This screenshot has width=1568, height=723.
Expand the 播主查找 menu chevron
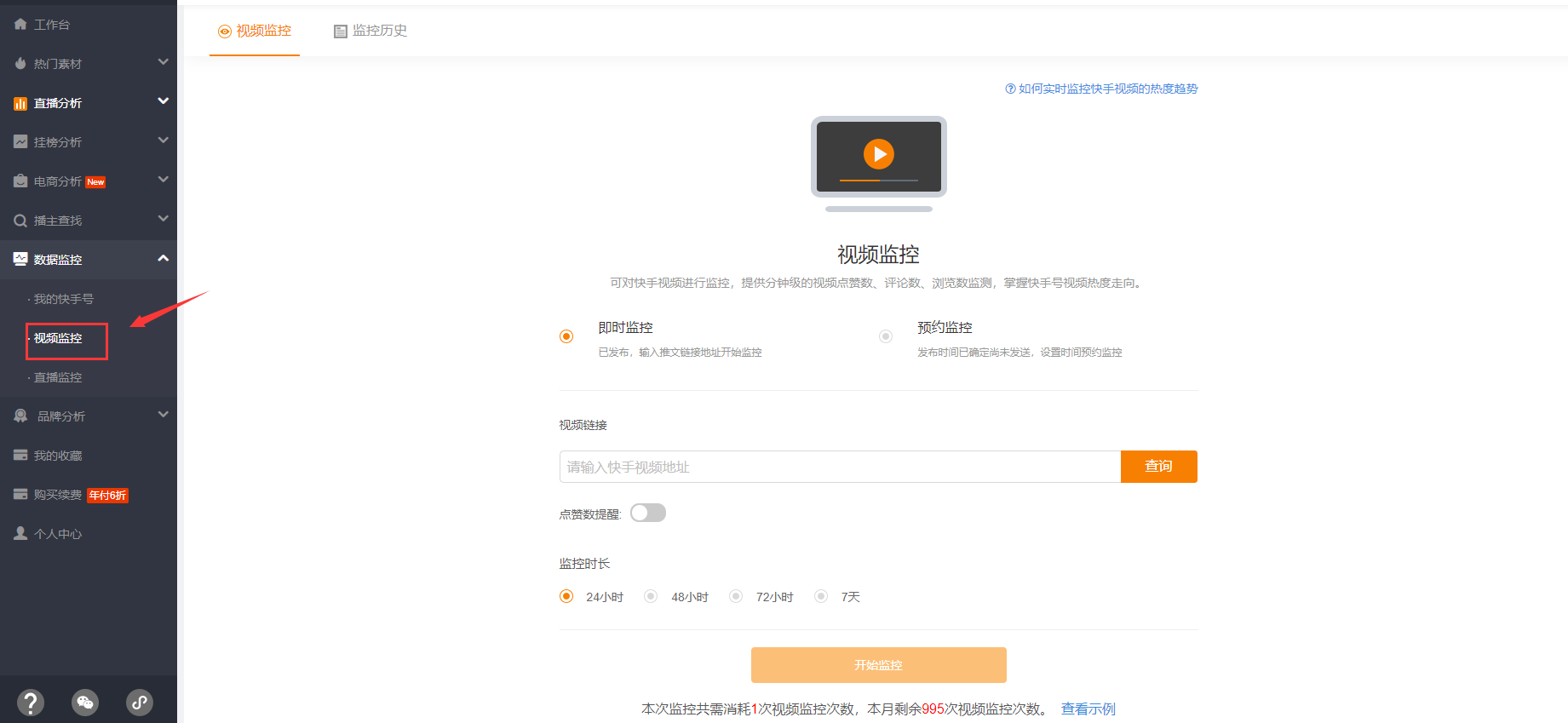[164, 219]
